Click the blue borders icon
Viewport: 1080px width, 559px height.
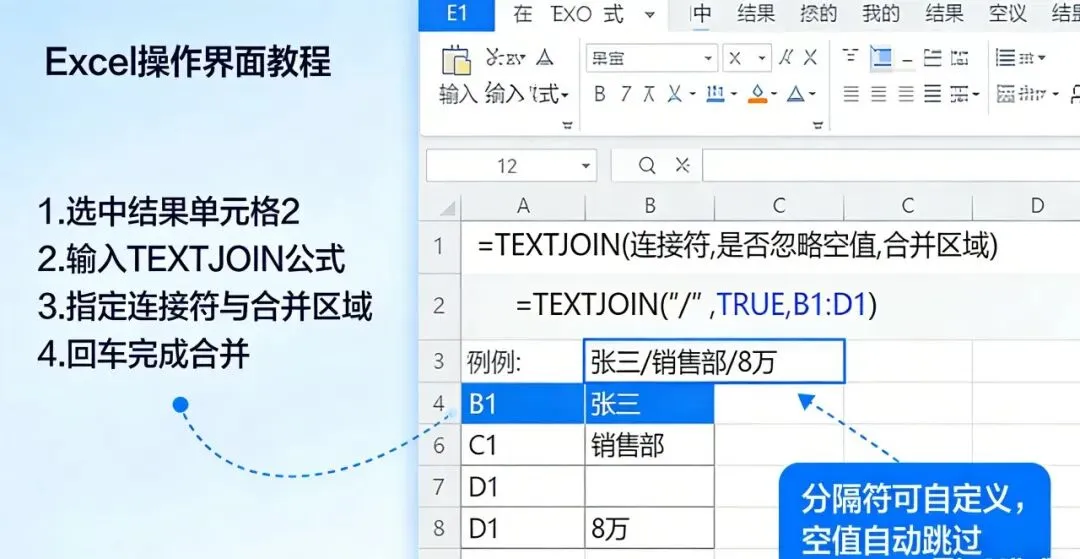point(715,94)
